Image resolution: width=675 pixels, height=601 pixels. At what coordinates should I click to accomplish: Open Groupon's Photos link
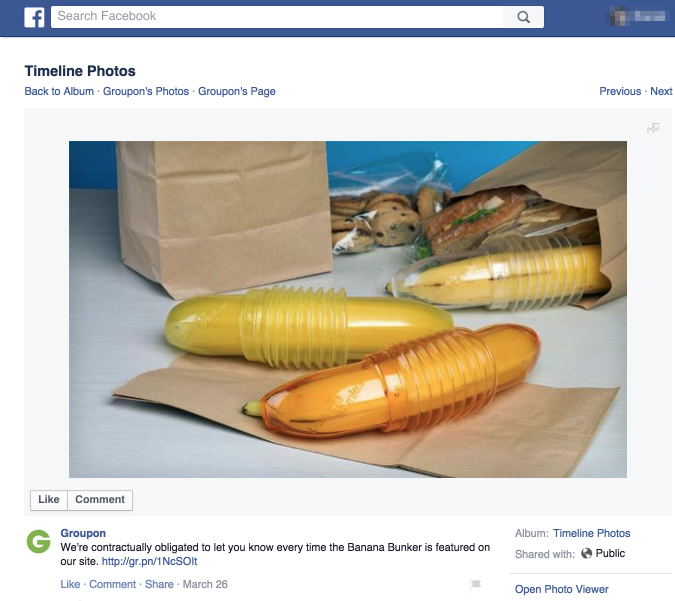point(146,91)
